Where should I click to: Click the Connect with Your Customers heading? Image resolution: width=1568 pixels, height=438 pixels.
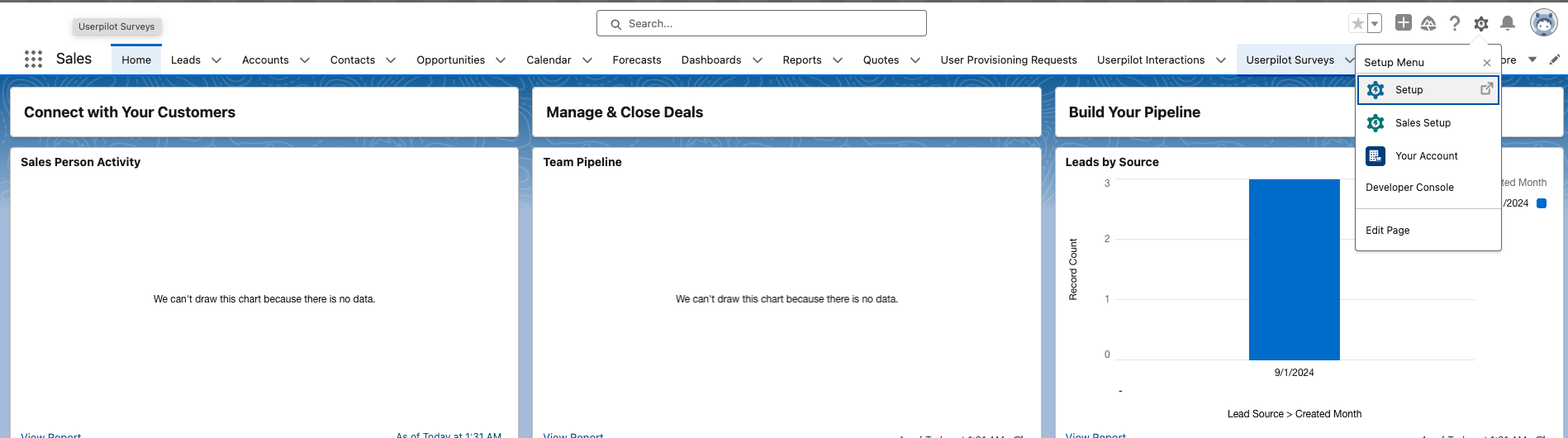point(130,112)
